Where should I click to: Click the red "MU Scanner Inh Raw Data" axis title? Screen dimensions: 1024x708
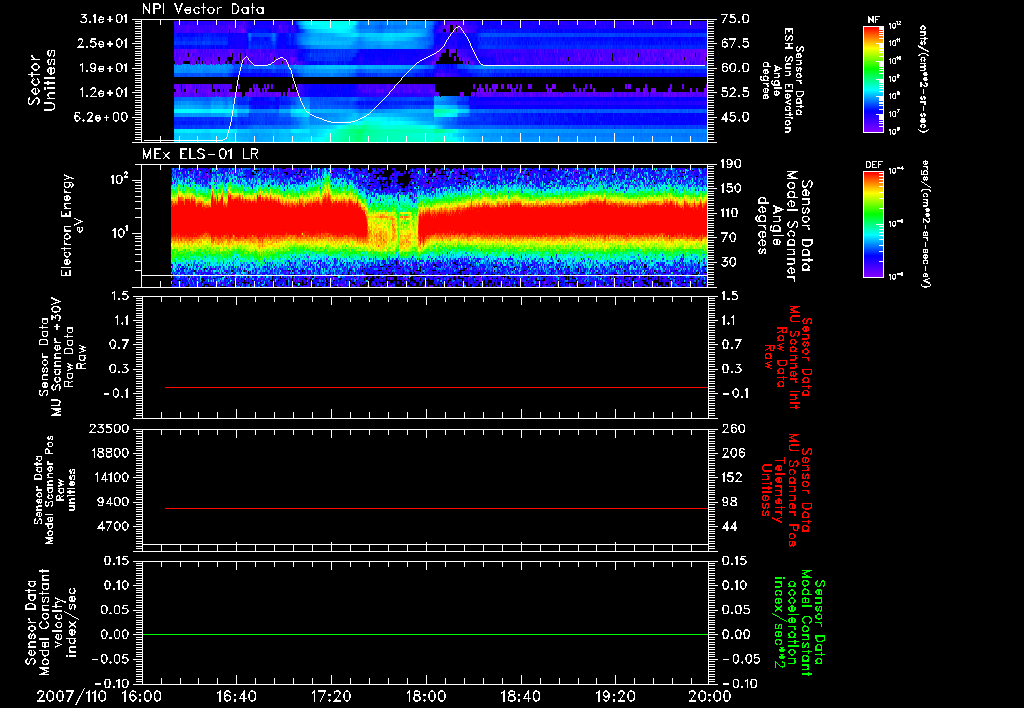[788, 358]
